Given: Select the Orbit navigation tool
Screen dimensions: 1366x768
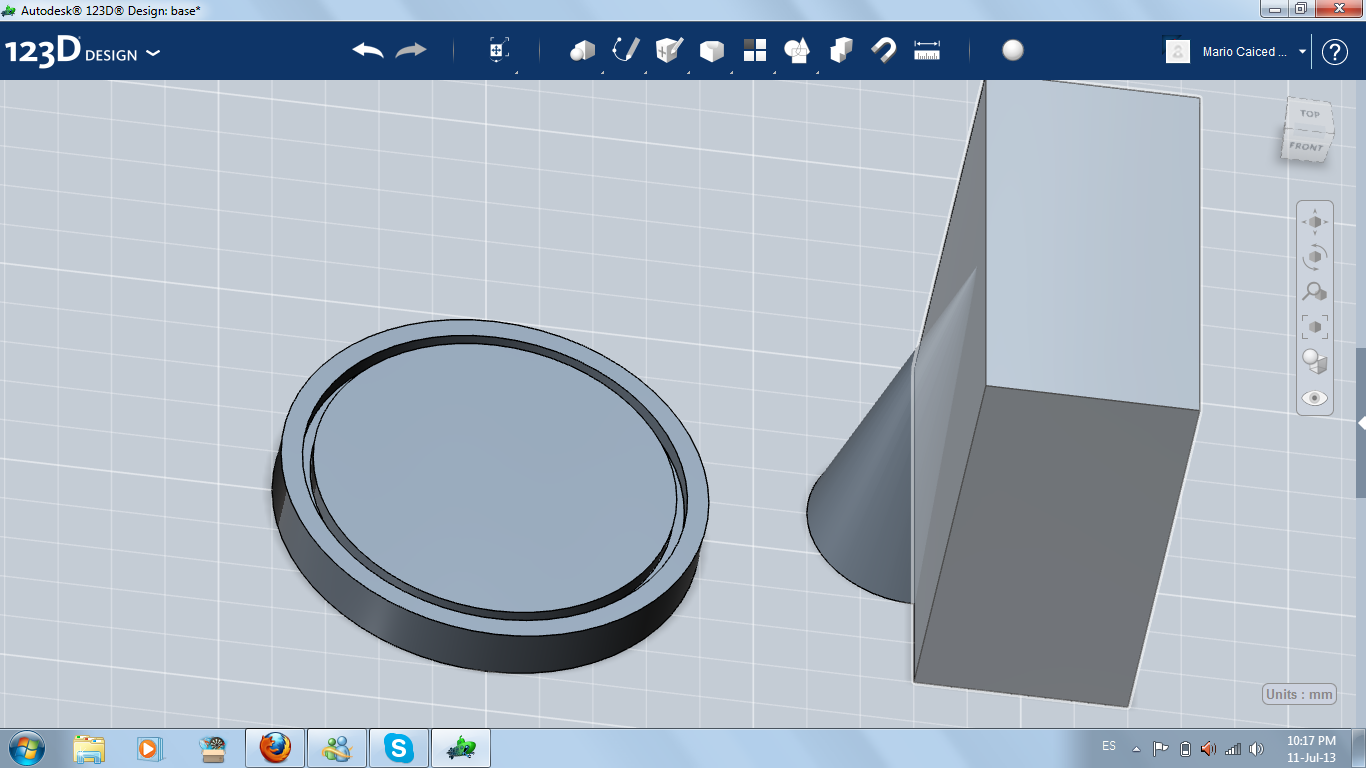Looking at the screenshot, I should click(x=1315, y=256).
